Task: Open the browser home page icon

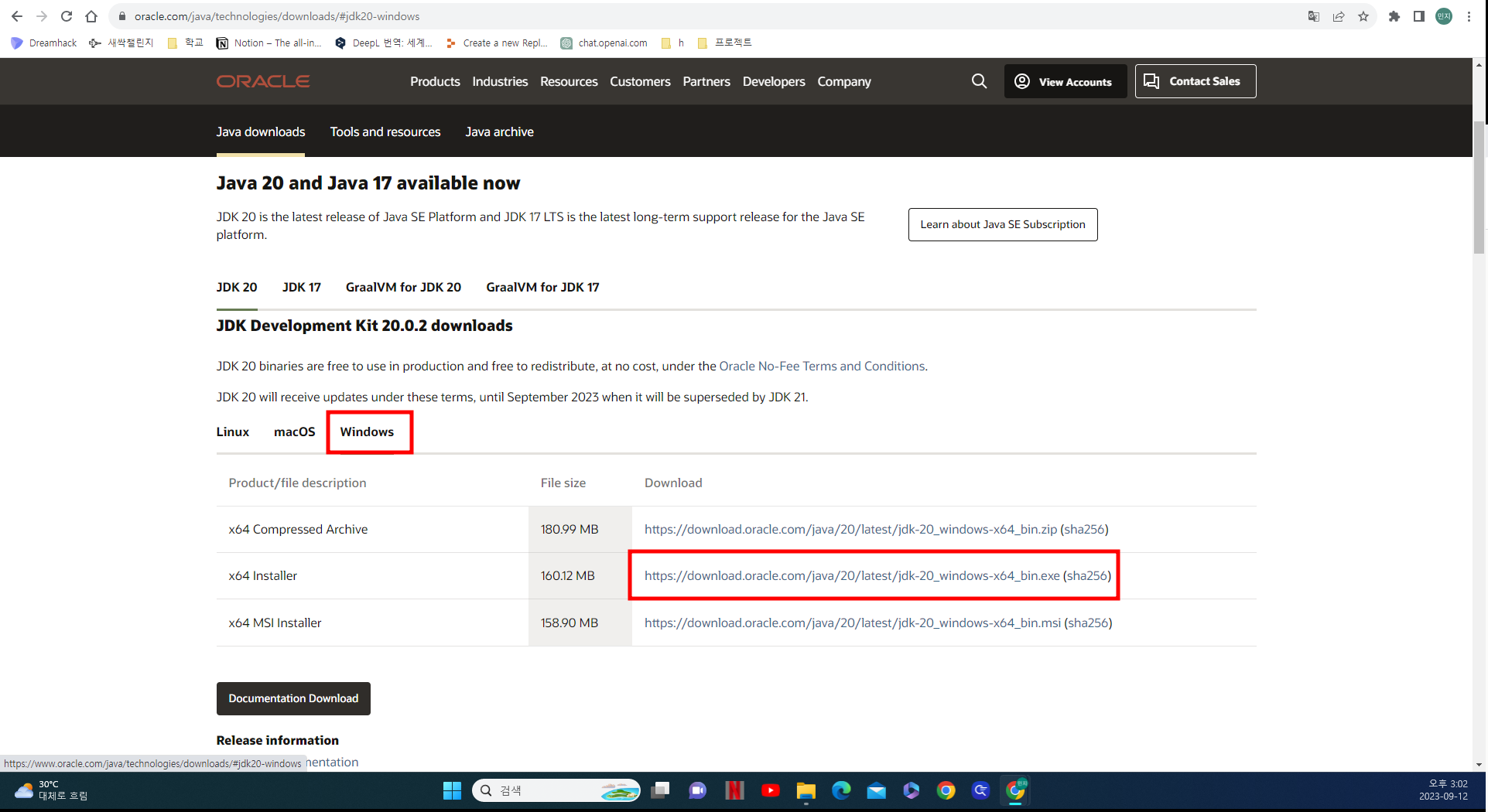Action: click(x=91, y=16)
